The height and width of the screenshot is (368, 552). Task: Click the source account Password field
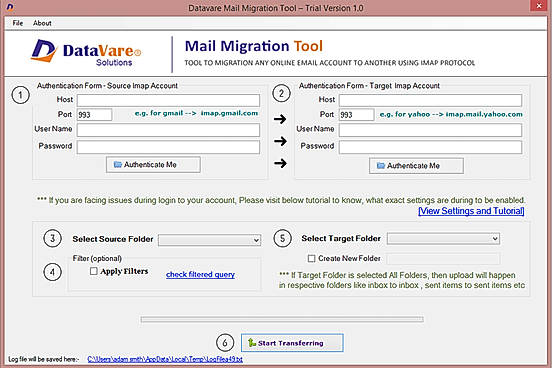pos(168,147)
